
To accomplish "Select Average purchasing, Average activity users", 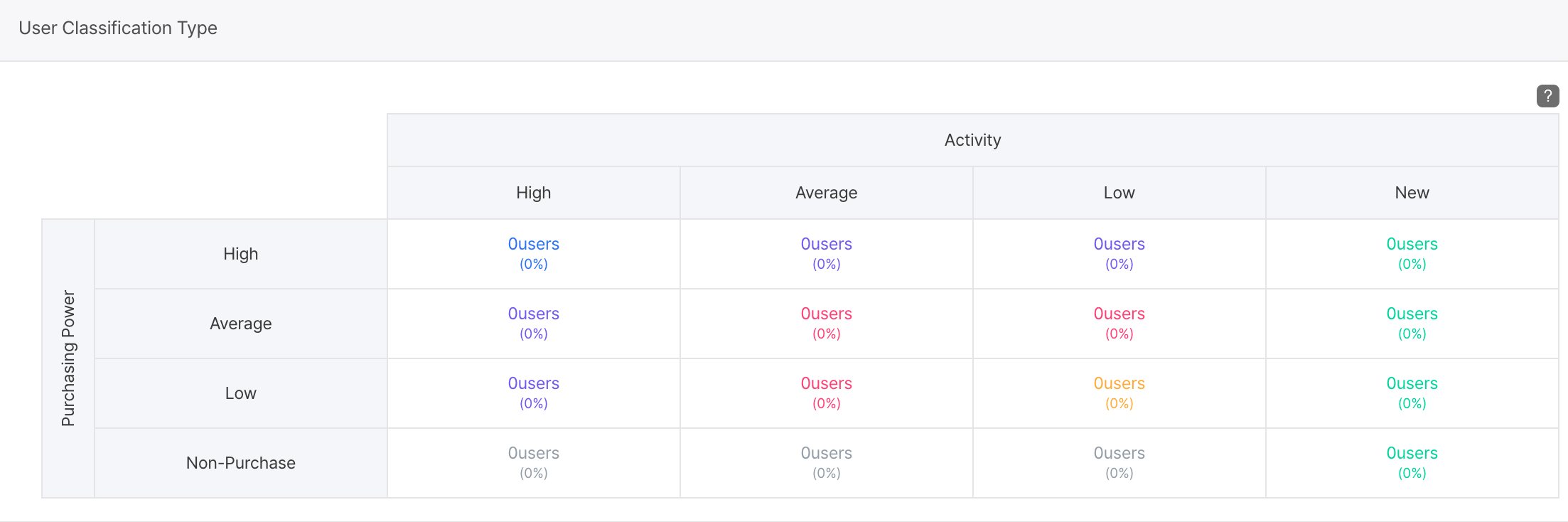I will click(826, 314).
